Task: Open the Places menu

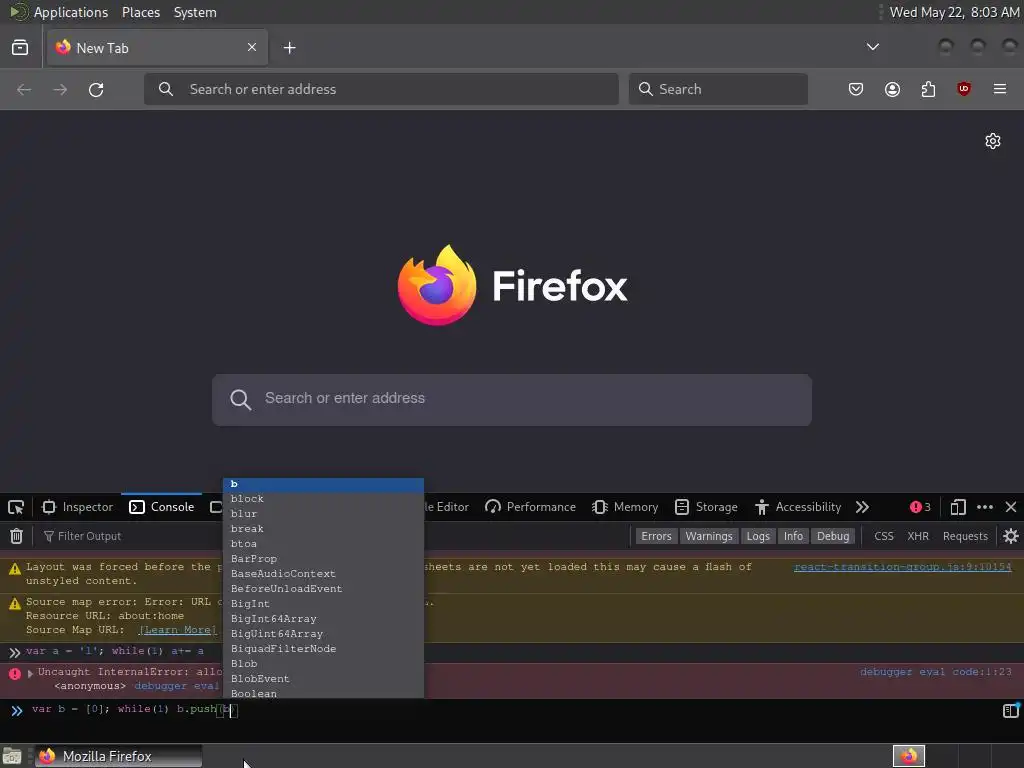Action: click(x=141, y=12)
